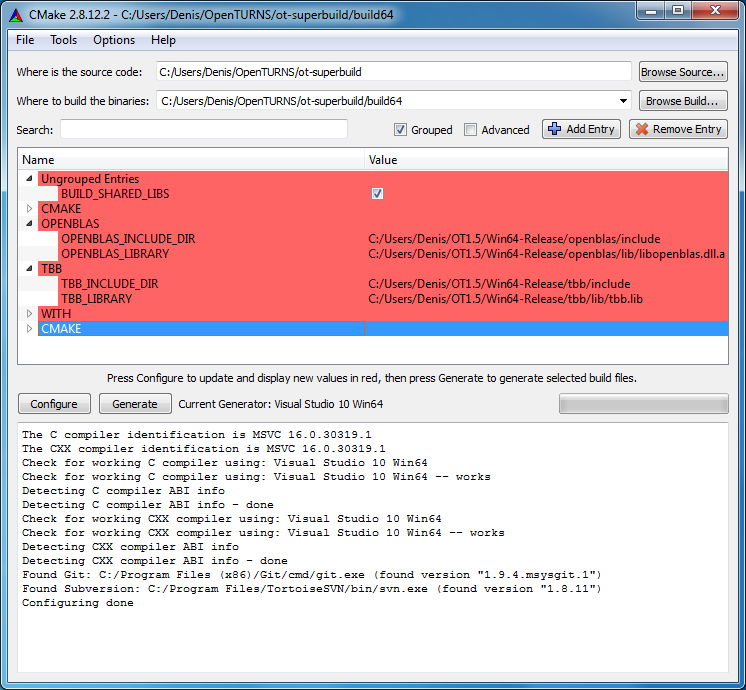Select the TBB_LIBRARY entry
The image size is (746, 690).
point(97,299)
